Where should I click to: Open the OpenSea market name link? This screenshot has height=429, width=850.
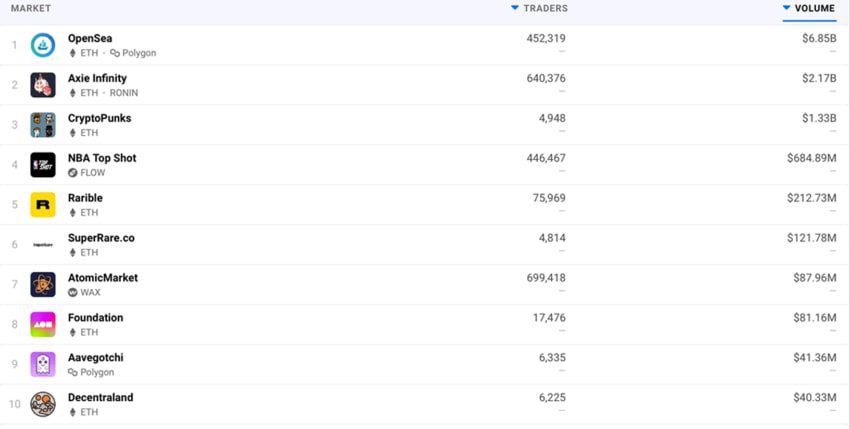point(90,39)
